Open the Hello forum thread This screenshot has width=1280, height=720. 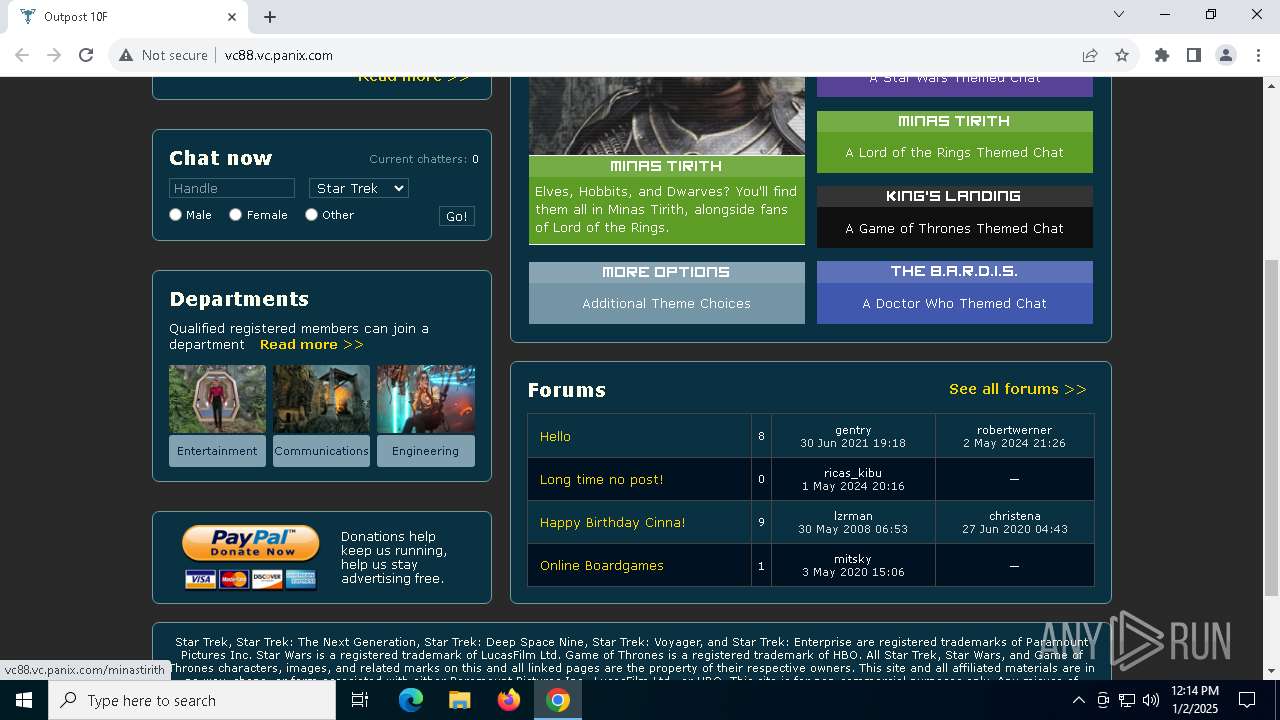coord(555,436)
